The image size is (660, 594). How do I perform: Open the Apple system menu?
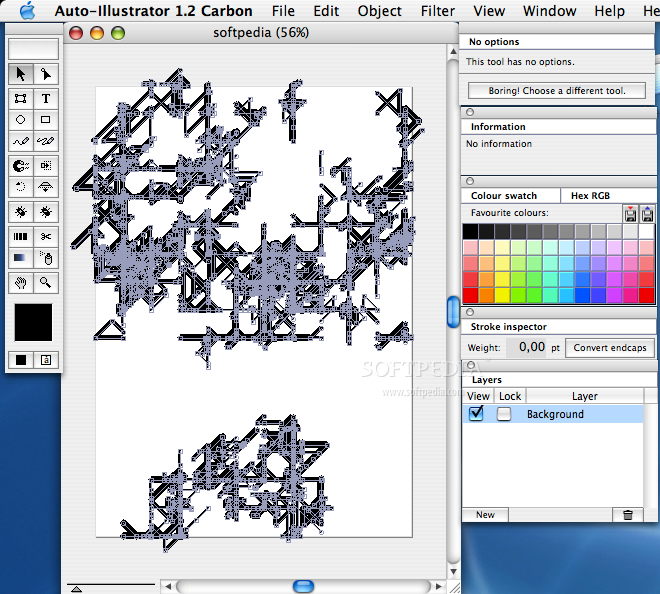coord(27,11)
